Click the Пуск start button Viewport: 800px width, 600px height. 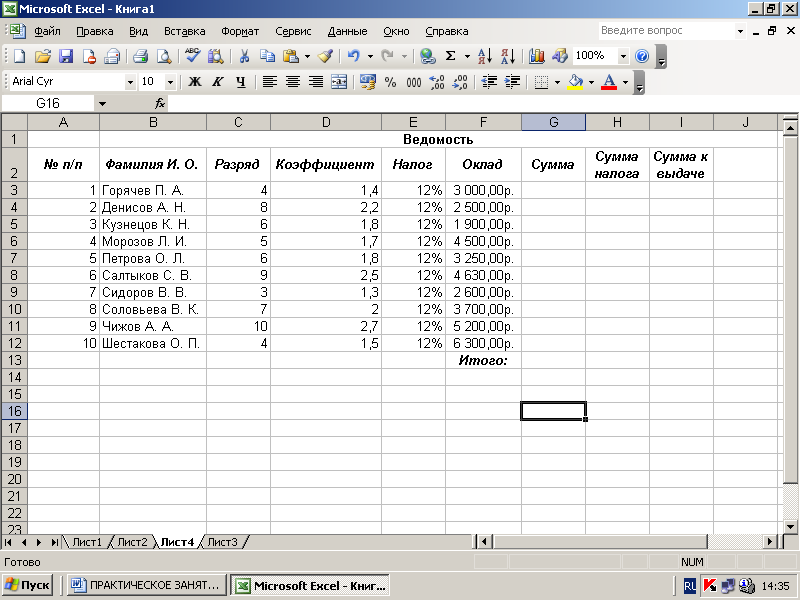click(28, 585)
